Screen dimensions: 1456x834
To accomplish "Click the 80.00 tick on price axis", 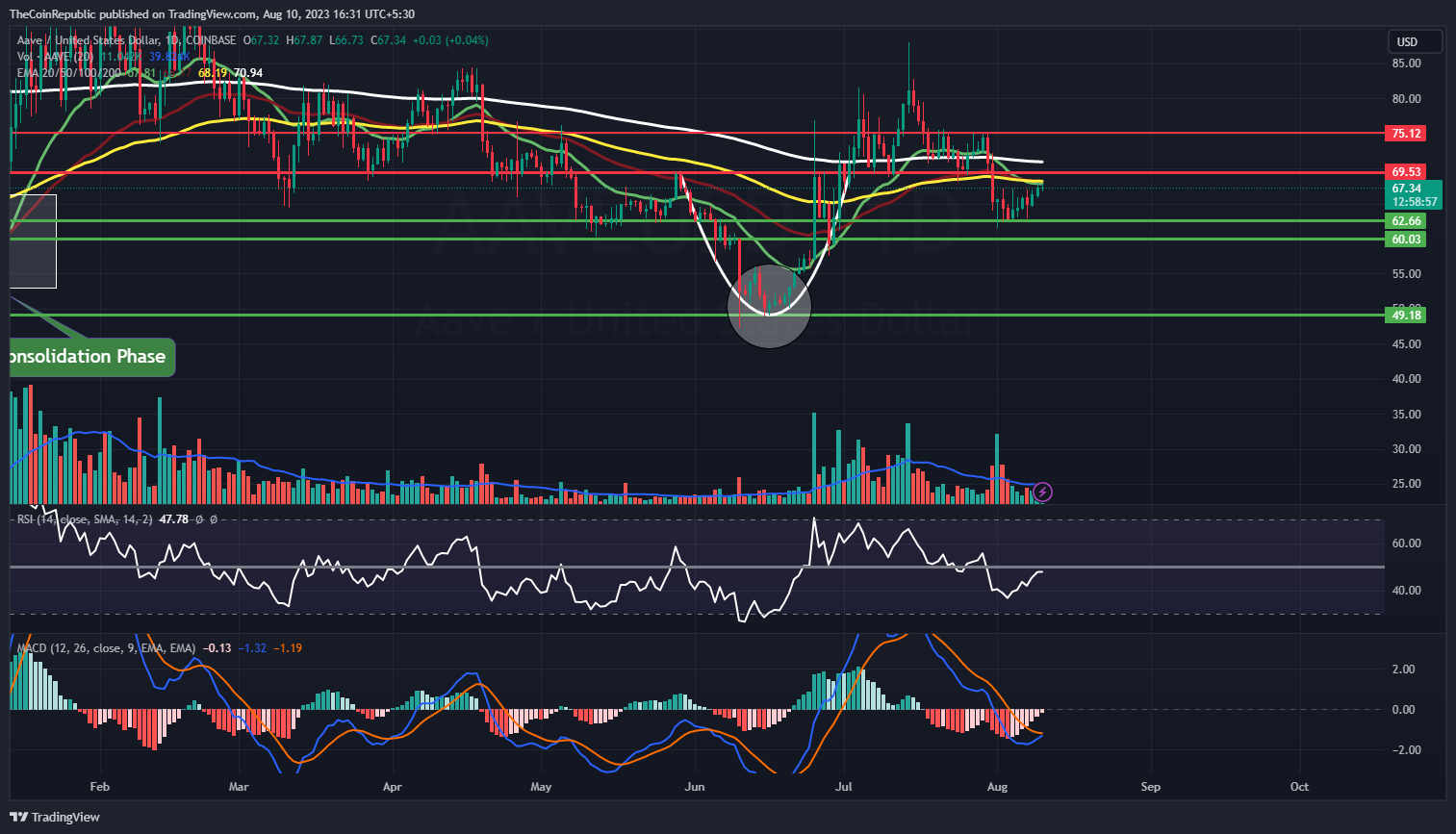I will click(1407, 98).
